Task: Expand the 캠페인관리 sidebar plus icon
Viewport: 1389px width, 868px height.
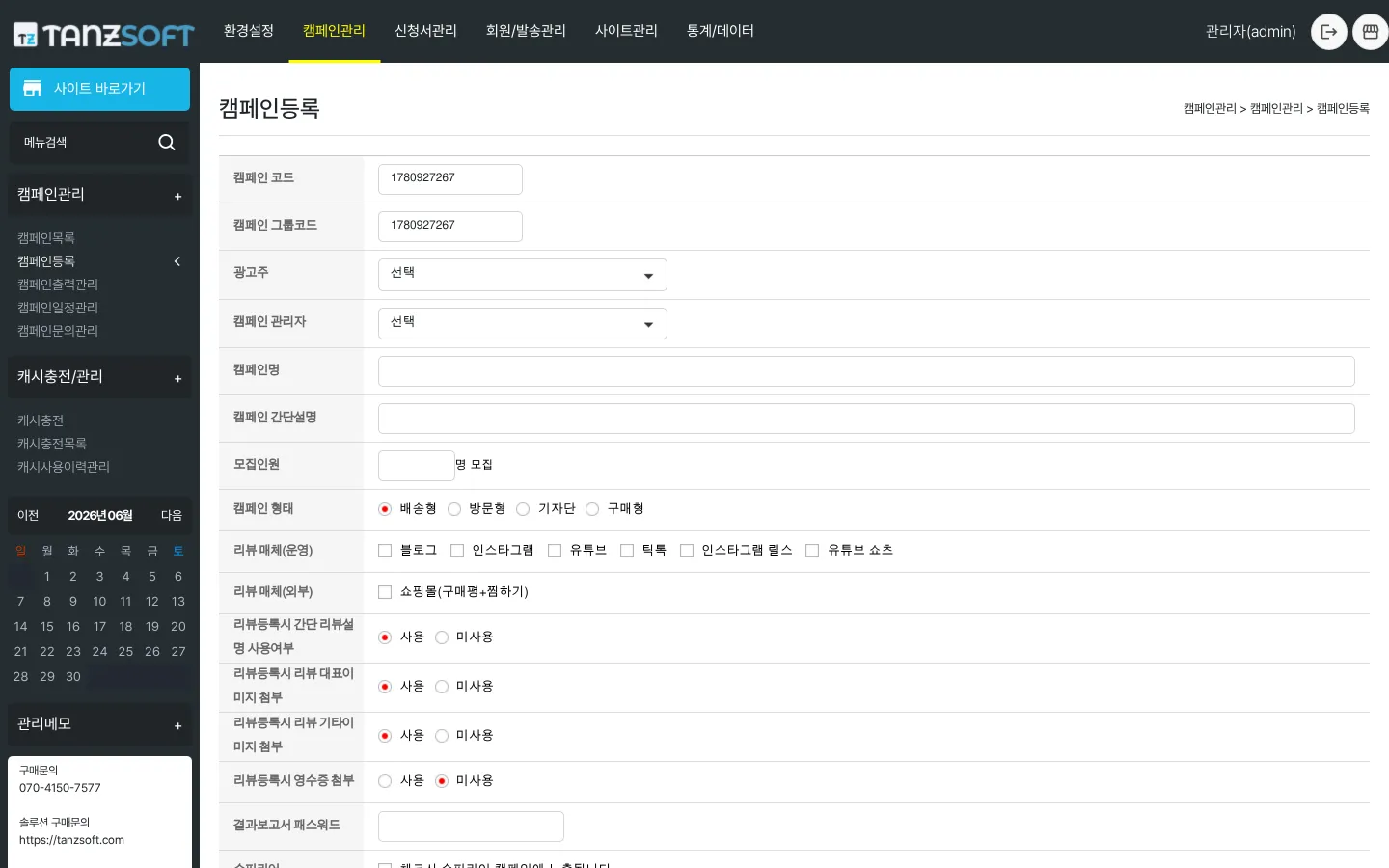Action: (x=177, y=197)
